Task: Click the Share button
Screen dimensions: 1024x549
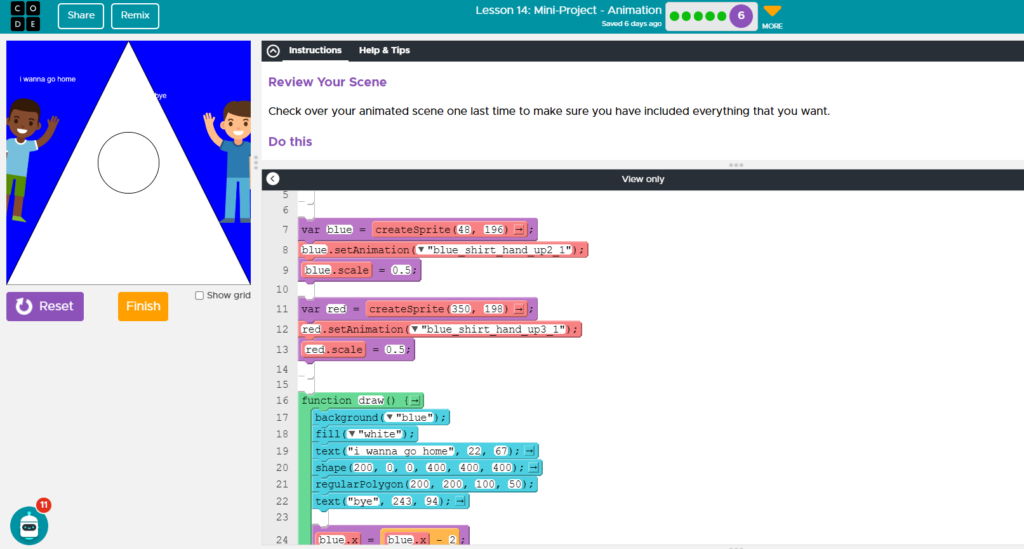Action: coord(81,16)
